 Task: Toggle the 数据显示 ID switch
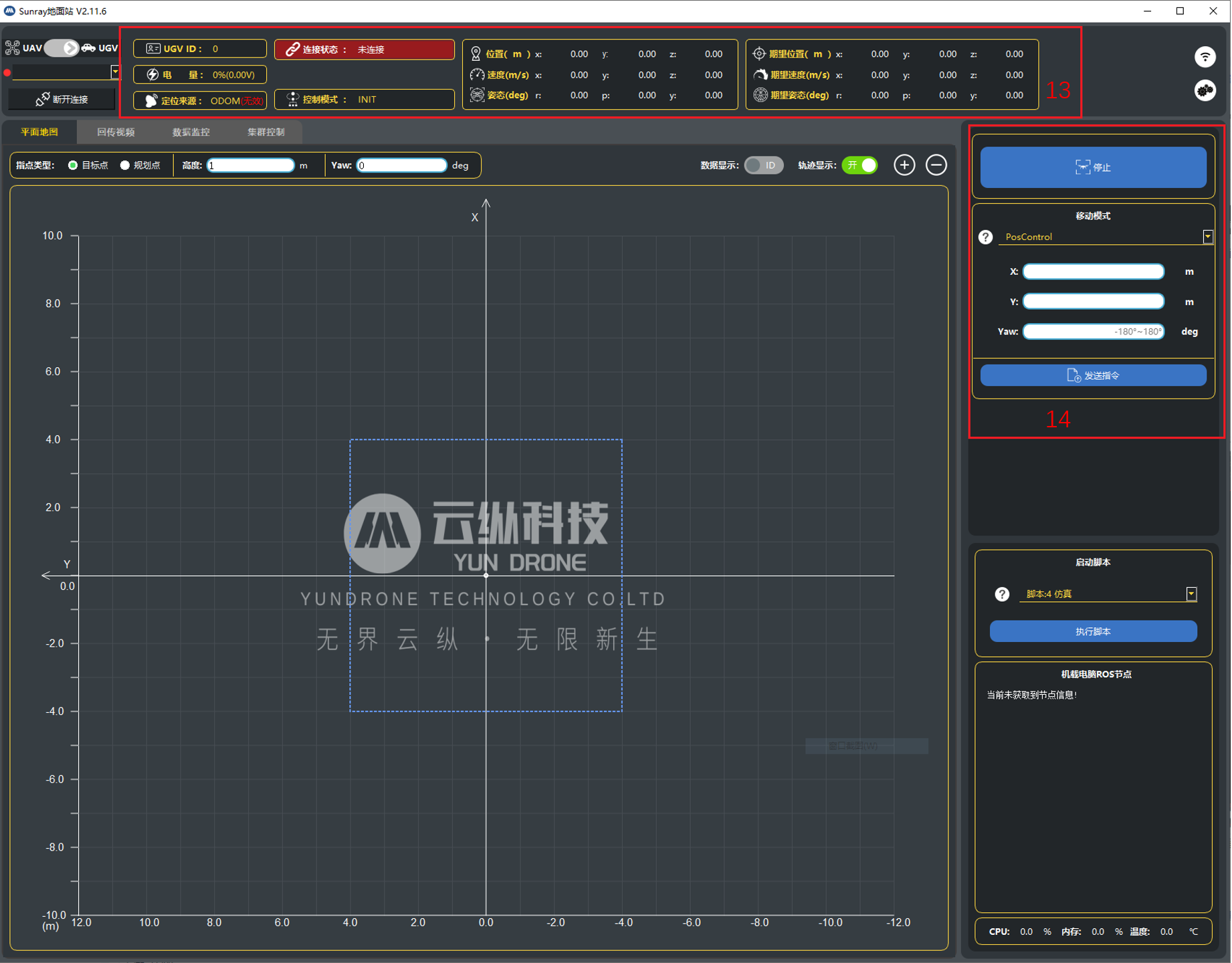pyautogui.click(x=764, y=165)
